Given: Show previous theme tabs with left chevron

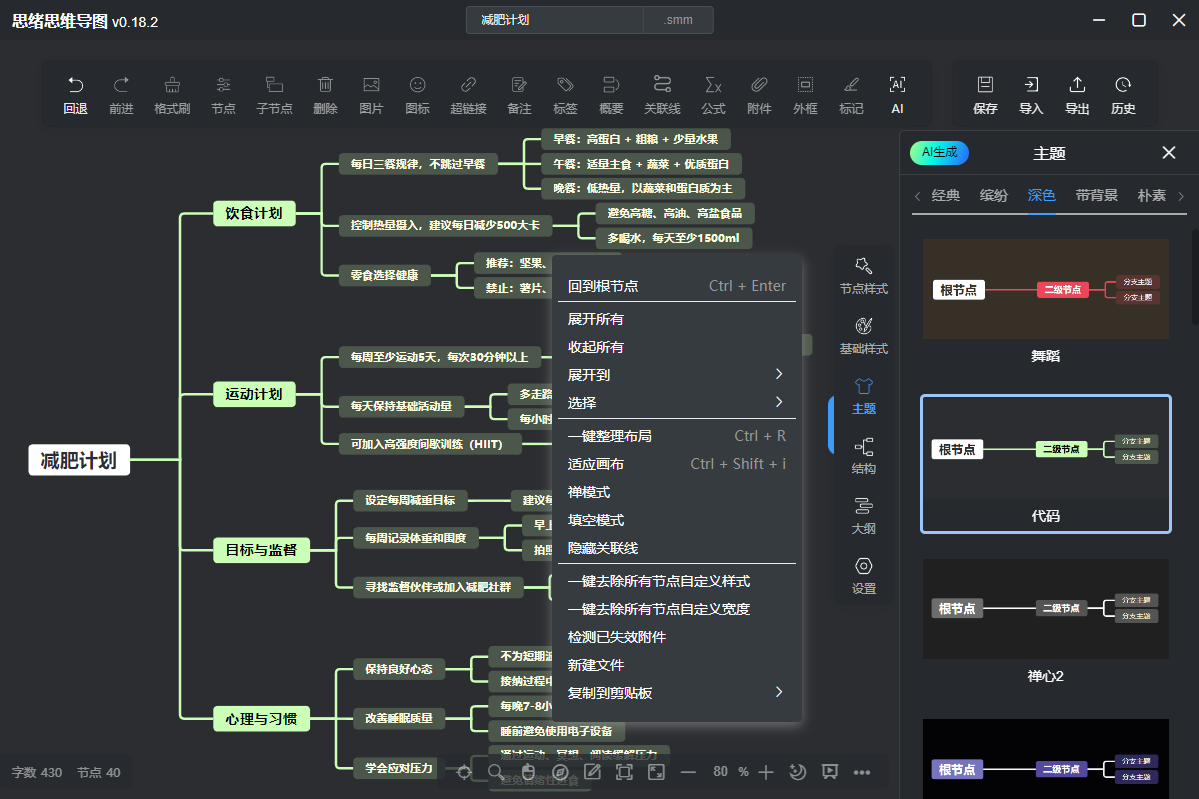Looking at the screenshot, I should (918, 197).
